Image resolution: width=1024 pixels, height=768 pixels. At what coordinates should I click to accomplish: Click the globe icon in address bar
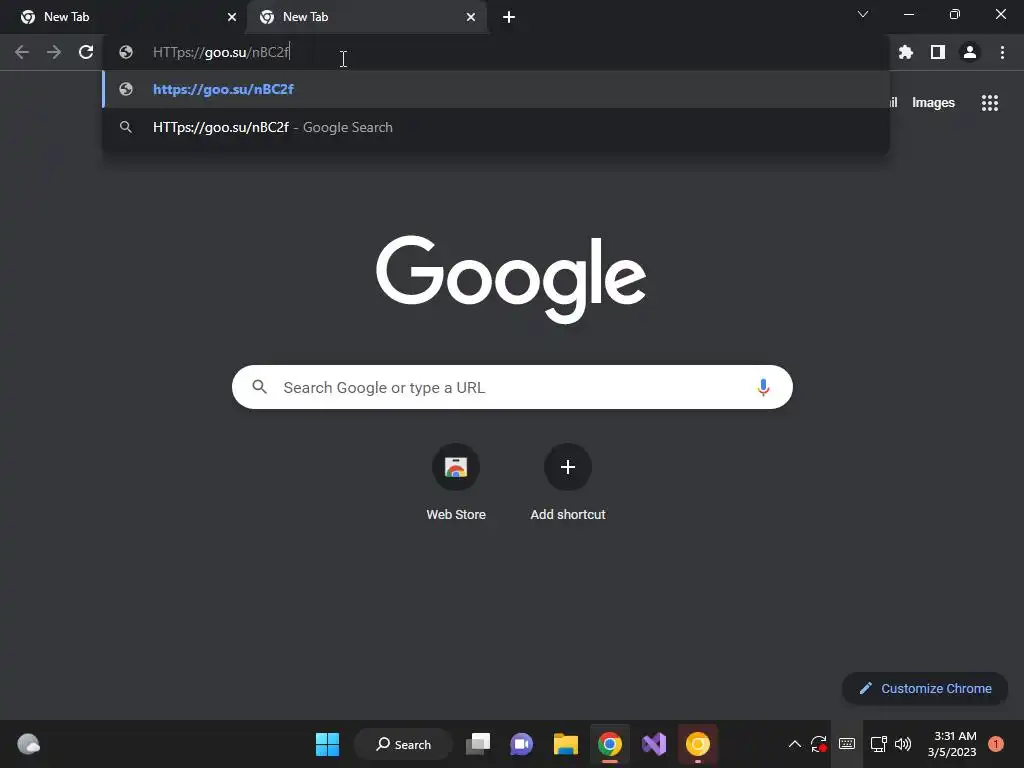pos(126,52)
